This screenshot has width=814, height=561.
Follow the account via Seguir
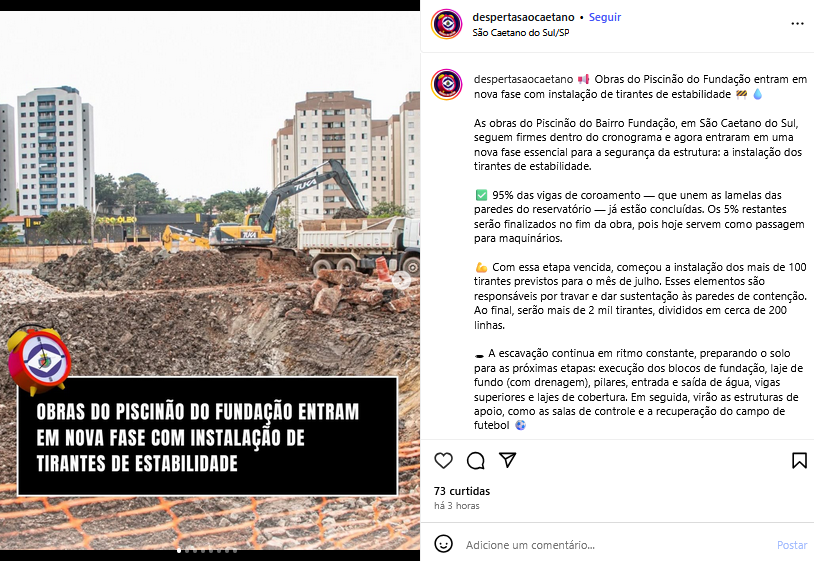605,17
